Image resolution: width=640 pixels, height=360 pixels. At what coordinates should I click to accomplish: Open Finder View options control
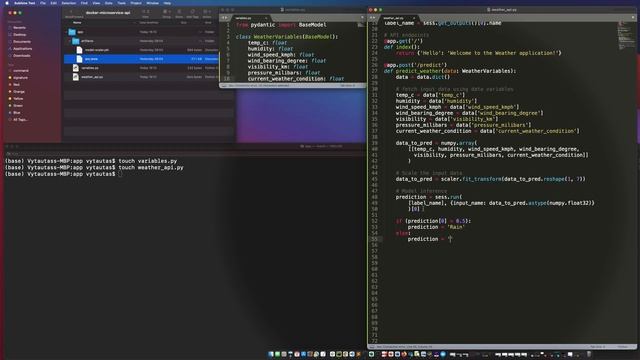145,12
